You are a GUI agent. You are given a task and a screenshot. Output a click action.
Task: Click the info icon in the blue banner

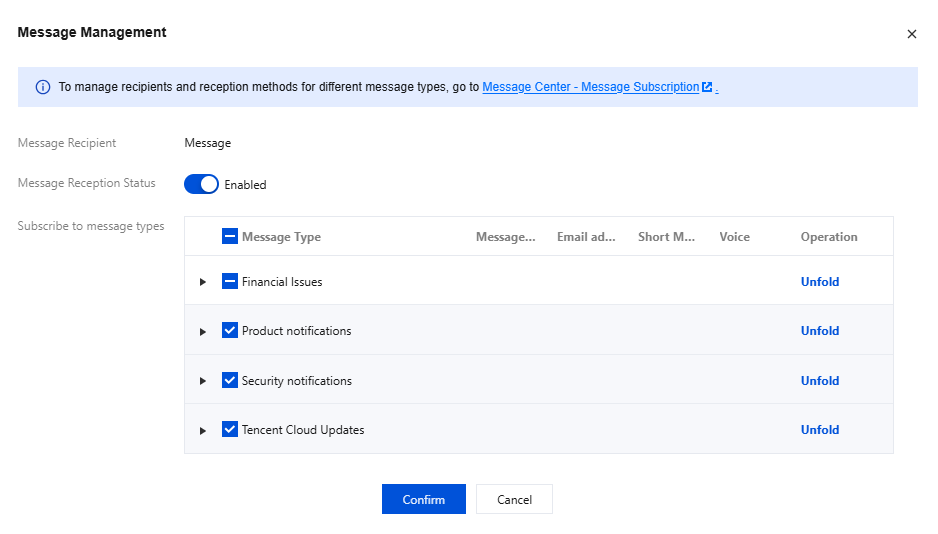43,87
